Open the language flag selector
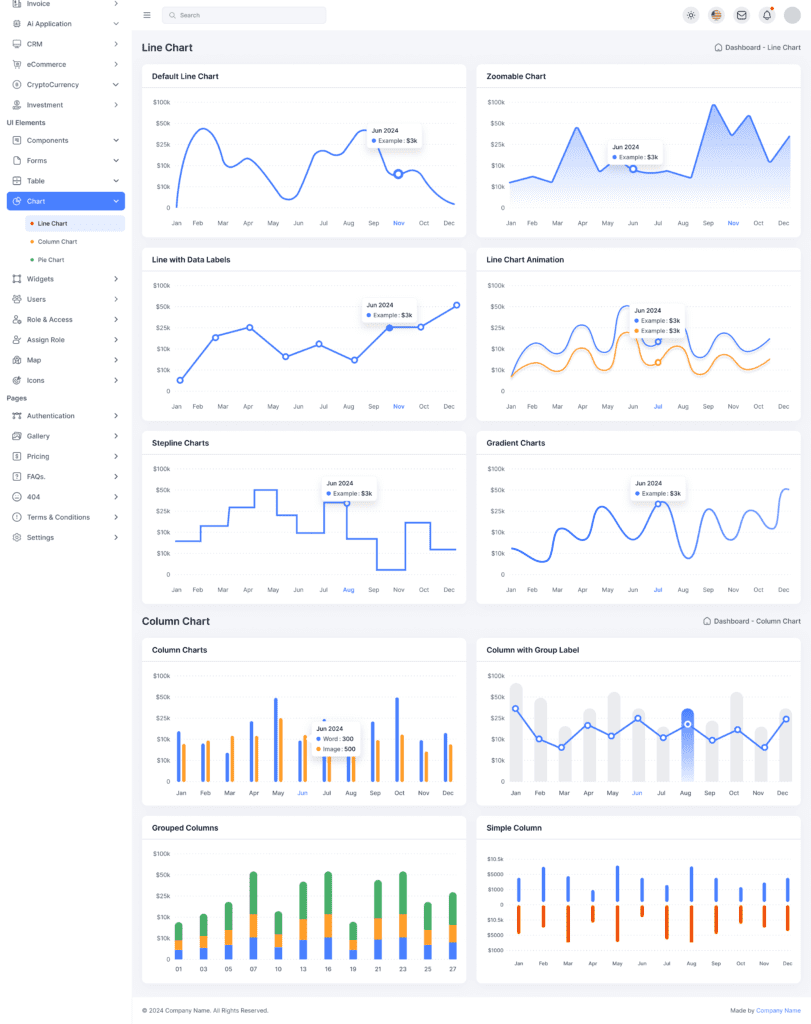Screen dimensions: 811x1024 716,15
